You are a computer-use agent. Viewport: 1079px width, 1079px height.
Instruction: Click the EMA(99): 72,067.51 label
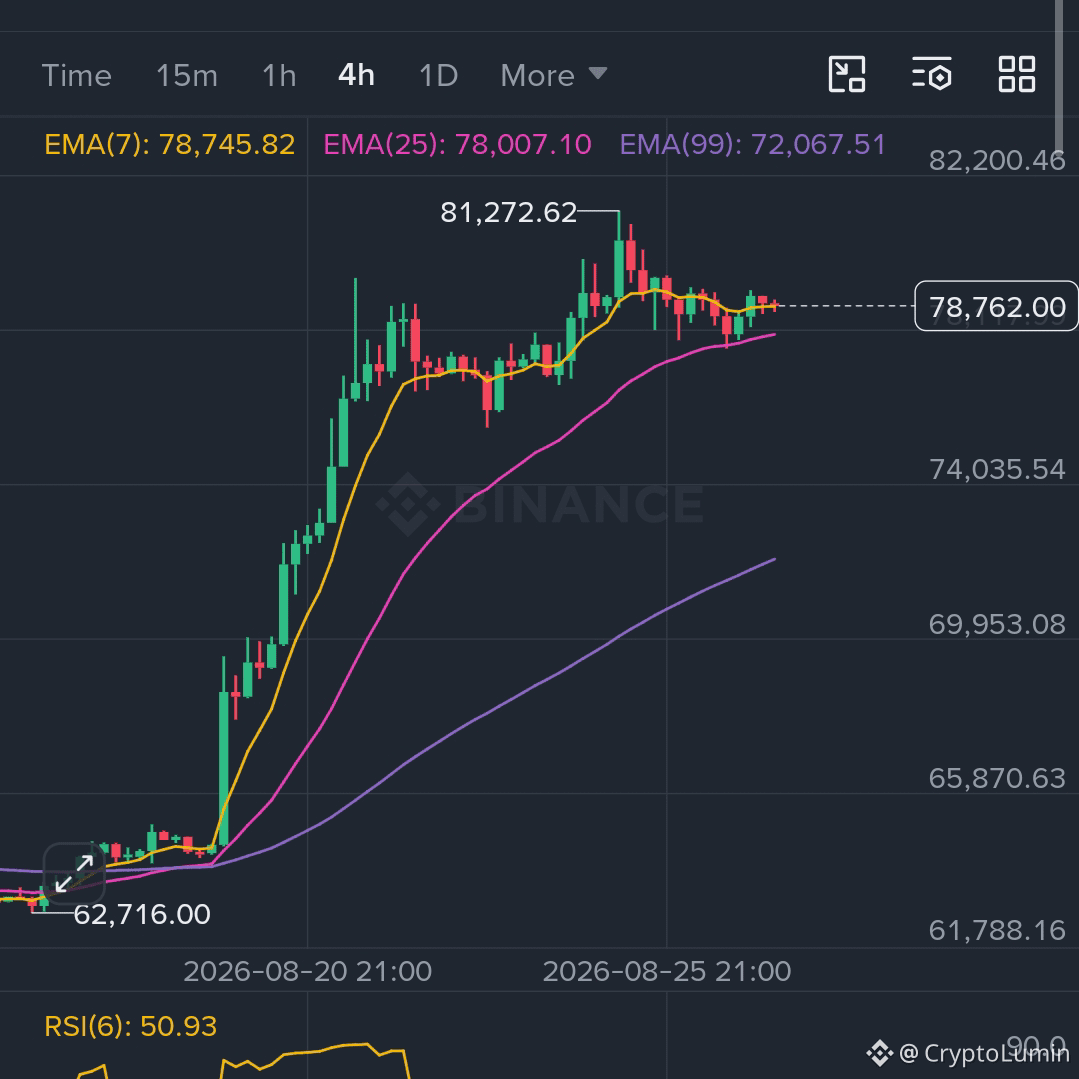(x=753, y=145)
